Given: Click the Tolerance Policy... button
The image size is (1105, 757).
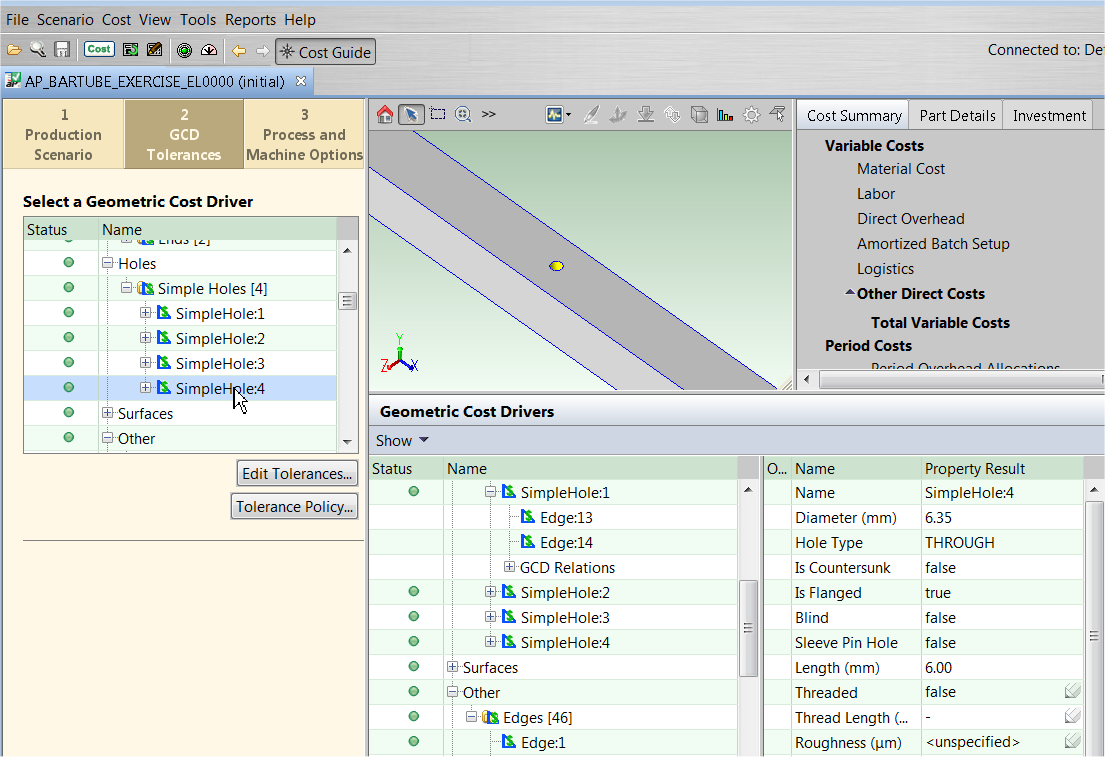Looking at the screenshot, I should pyautogui.click(x=294, y=507).
